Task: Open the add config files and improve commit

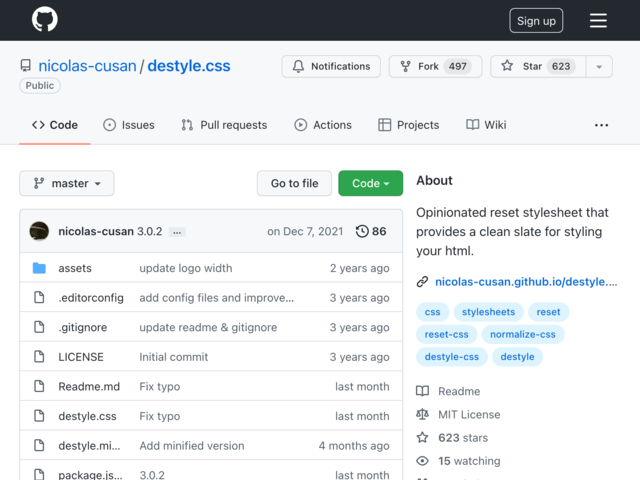Action: pos(216,298)
